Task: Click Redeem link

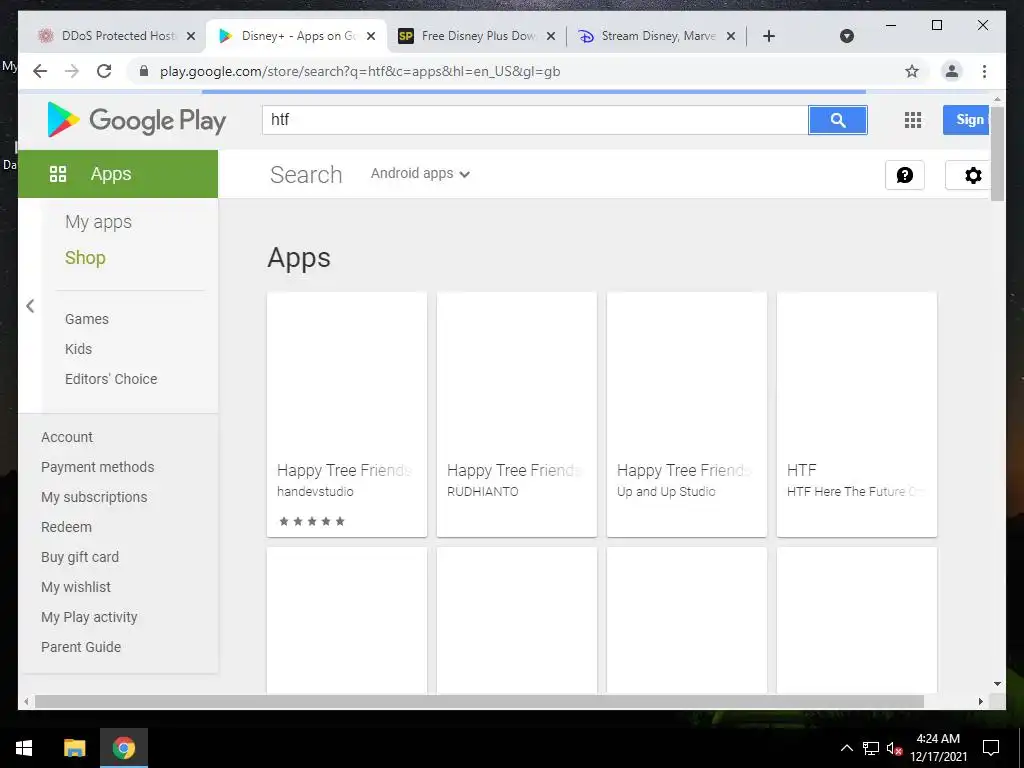Action: 66,528
